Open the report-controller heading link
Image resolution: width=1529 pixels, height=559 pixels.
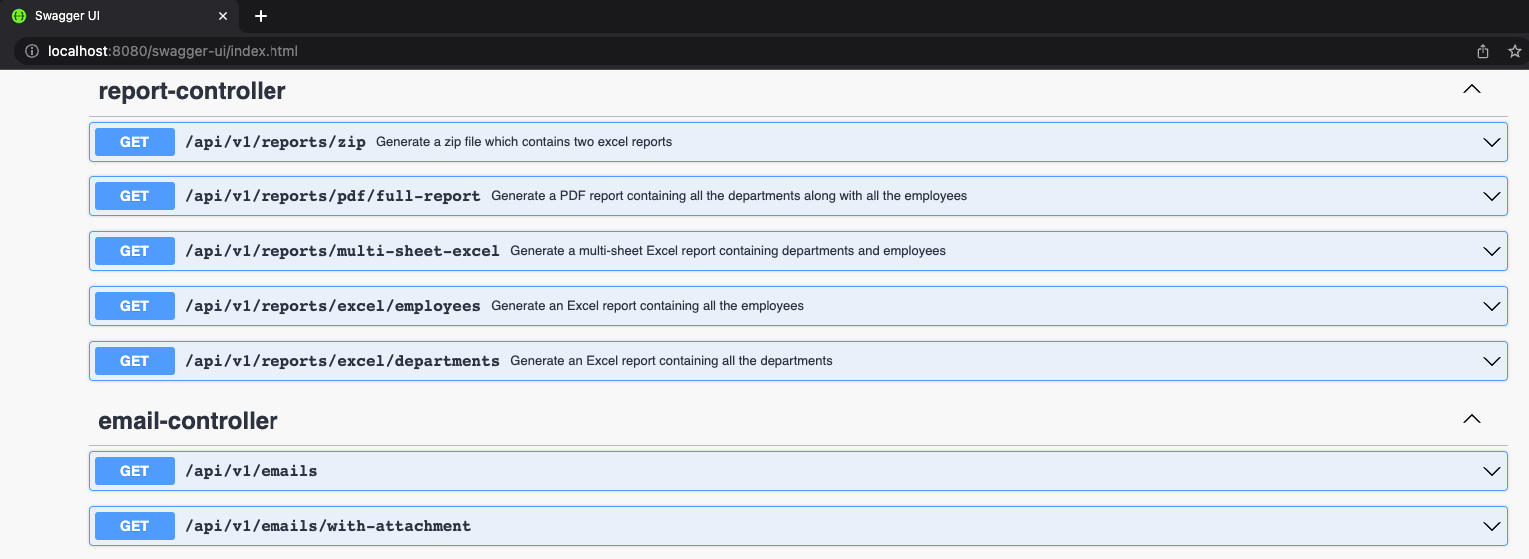(192, 91)
